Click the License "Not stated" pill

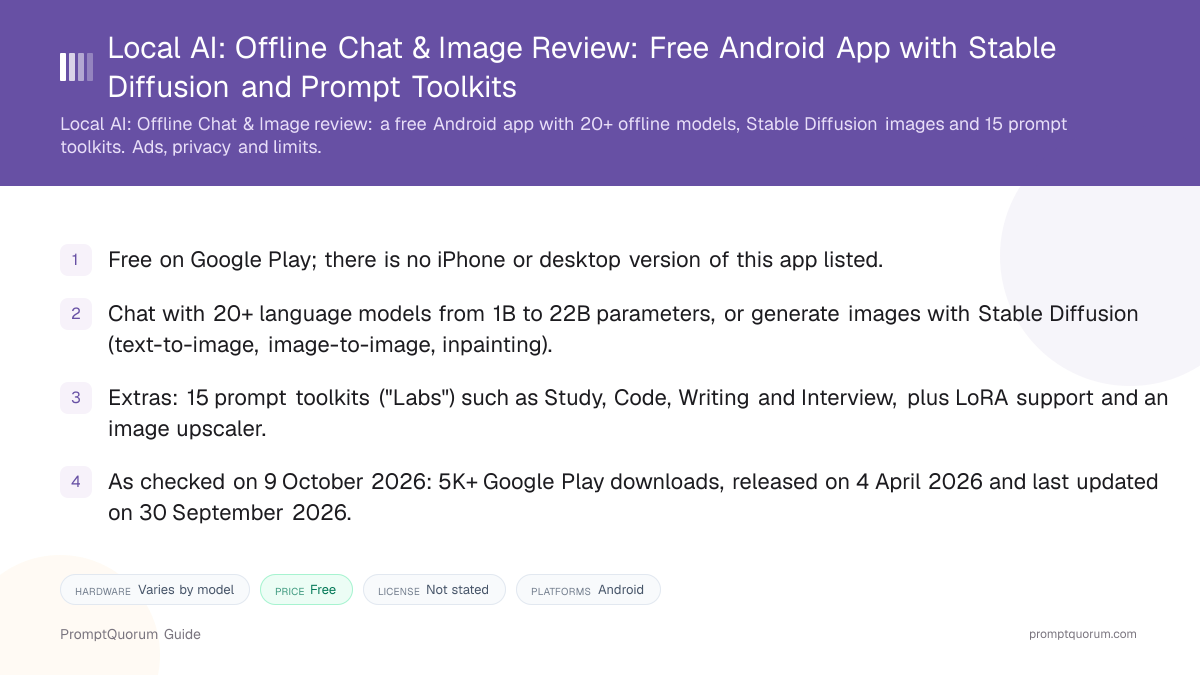pos(434,590)
